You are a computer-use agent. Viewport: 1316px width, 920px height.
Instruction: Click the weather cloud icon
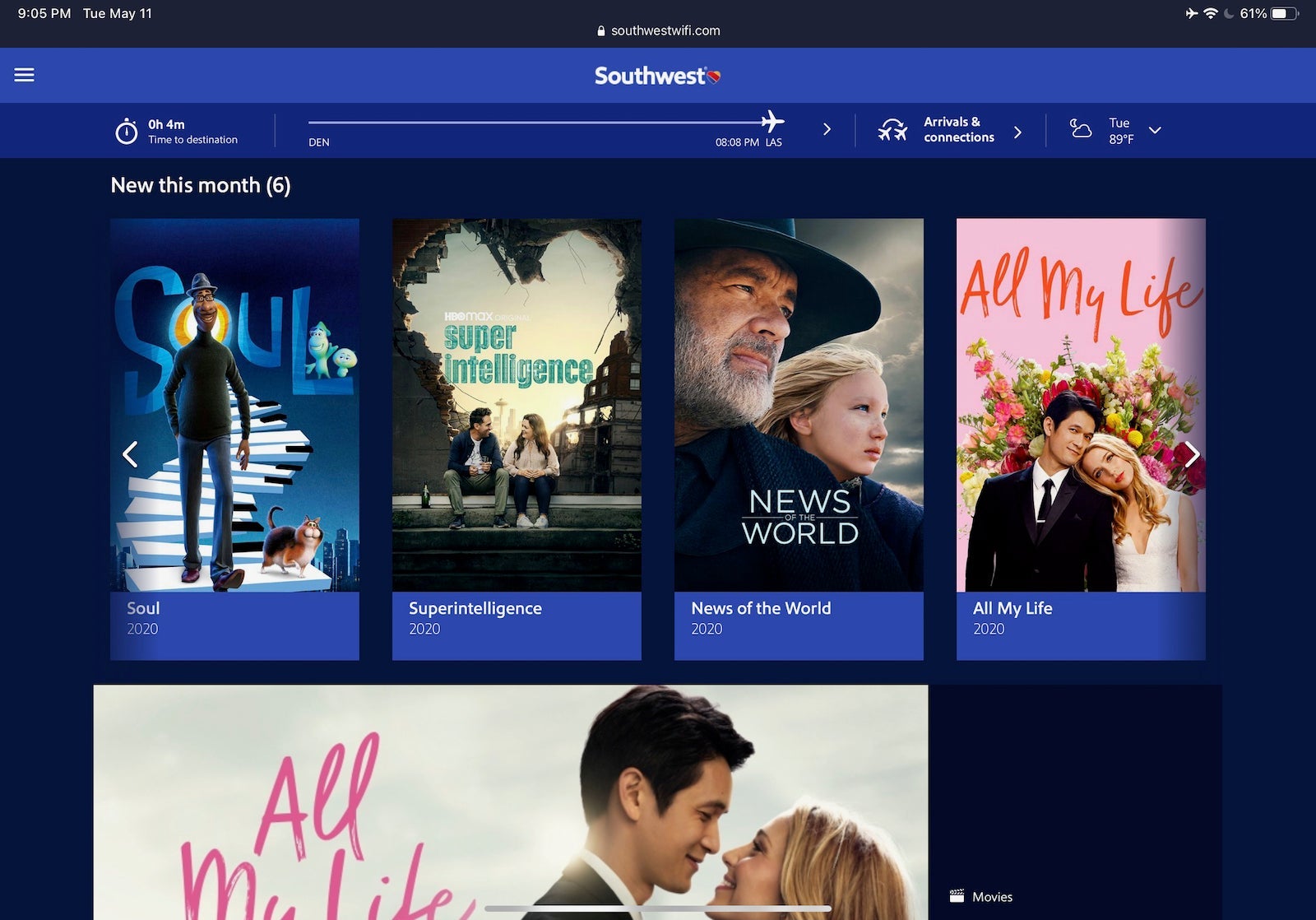[x=1080, y=129]
